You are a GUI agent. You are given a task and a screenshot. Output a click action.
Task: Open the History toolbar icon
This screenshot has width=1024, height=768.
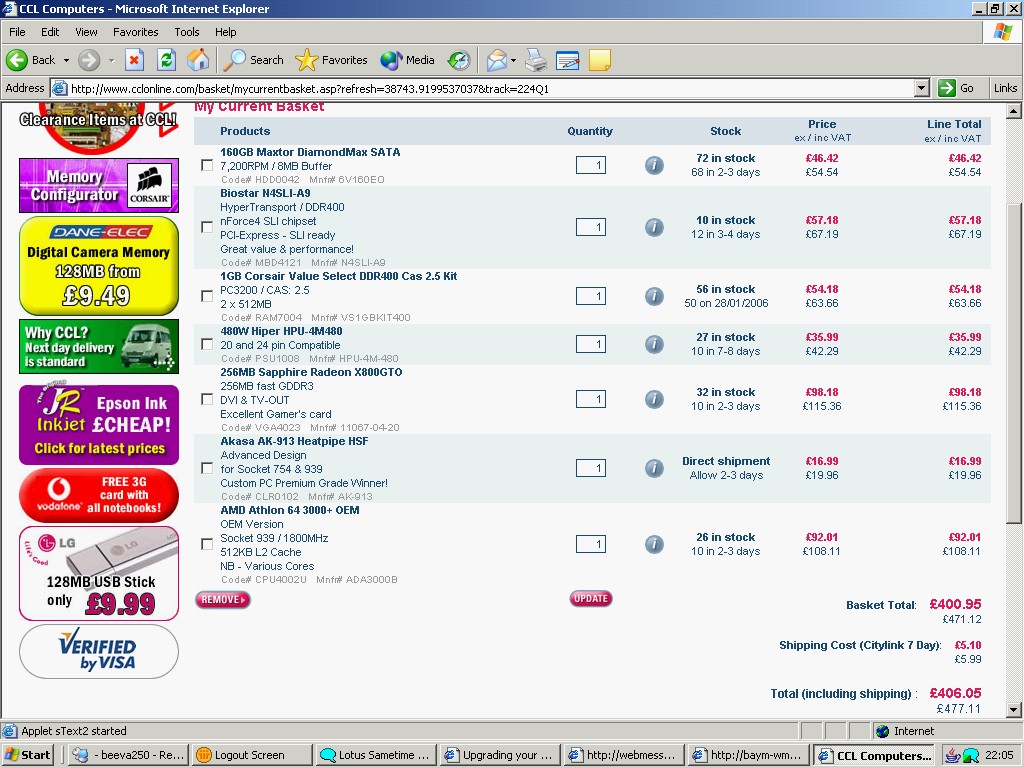point(458,60)
